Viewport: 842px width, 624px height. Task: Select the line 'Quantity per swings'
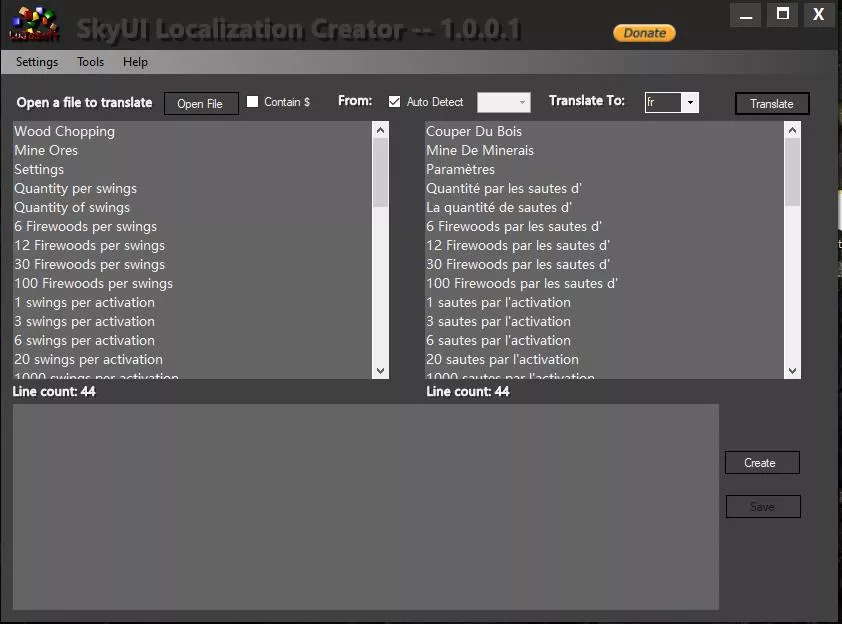76,188
